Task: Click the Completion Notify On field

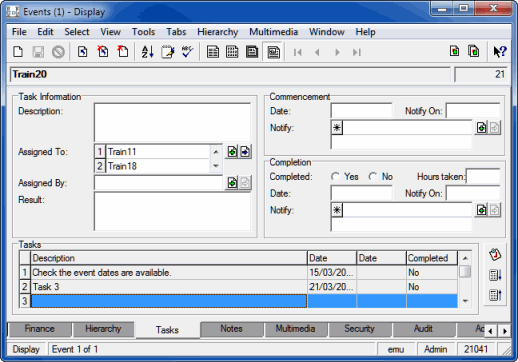Action: (473, 193)
